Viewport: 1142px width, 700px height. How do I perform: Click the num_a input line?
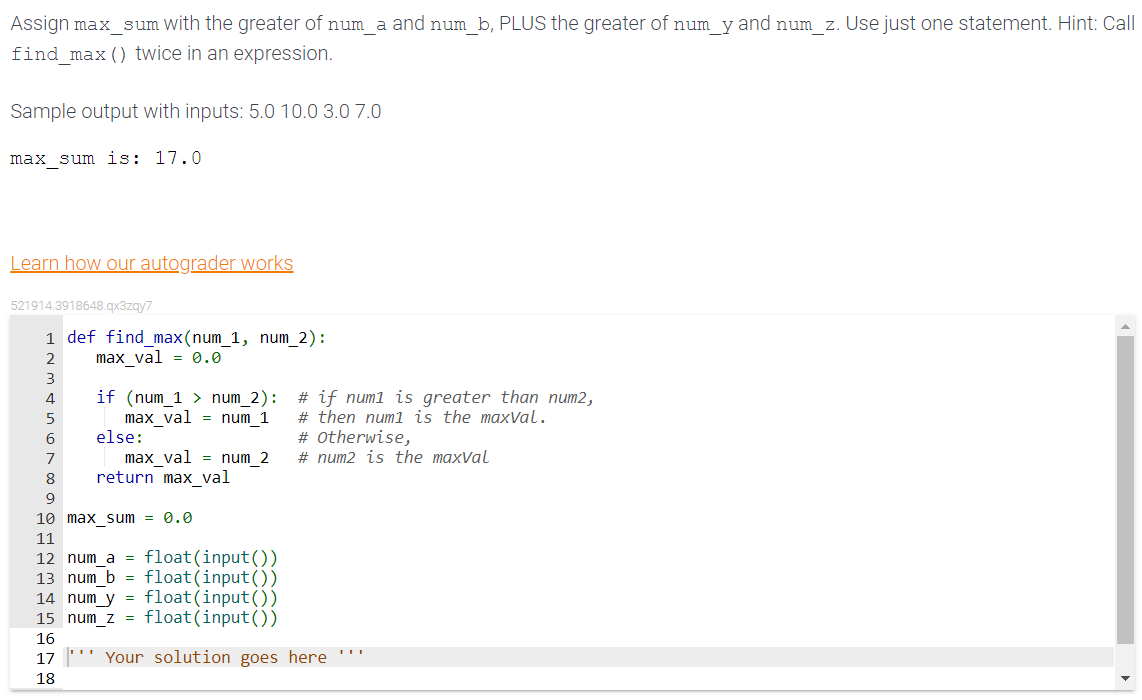click(x=170, y=557)
